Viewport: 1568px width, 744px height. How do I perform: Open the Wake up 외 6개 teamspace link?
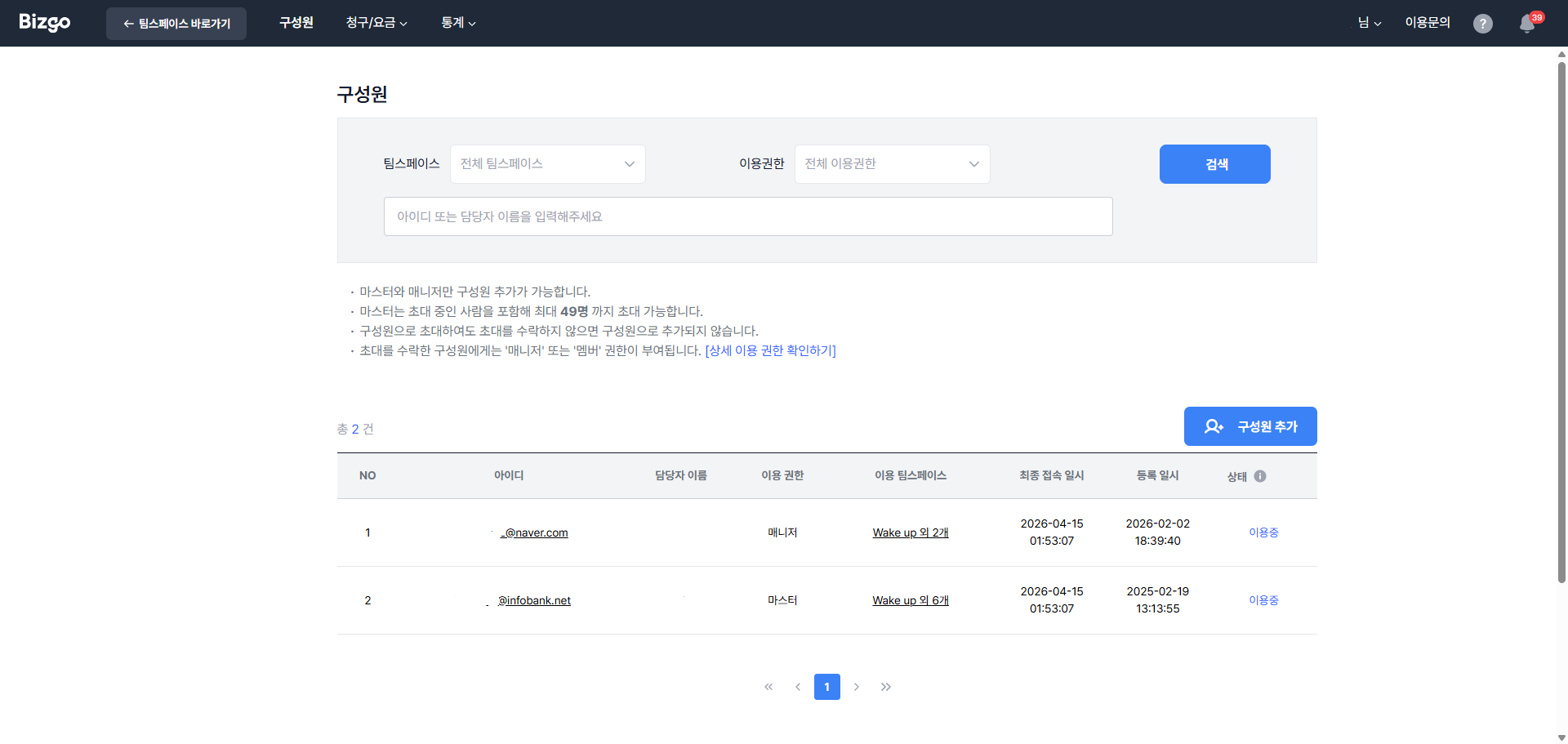coord(910,599)
